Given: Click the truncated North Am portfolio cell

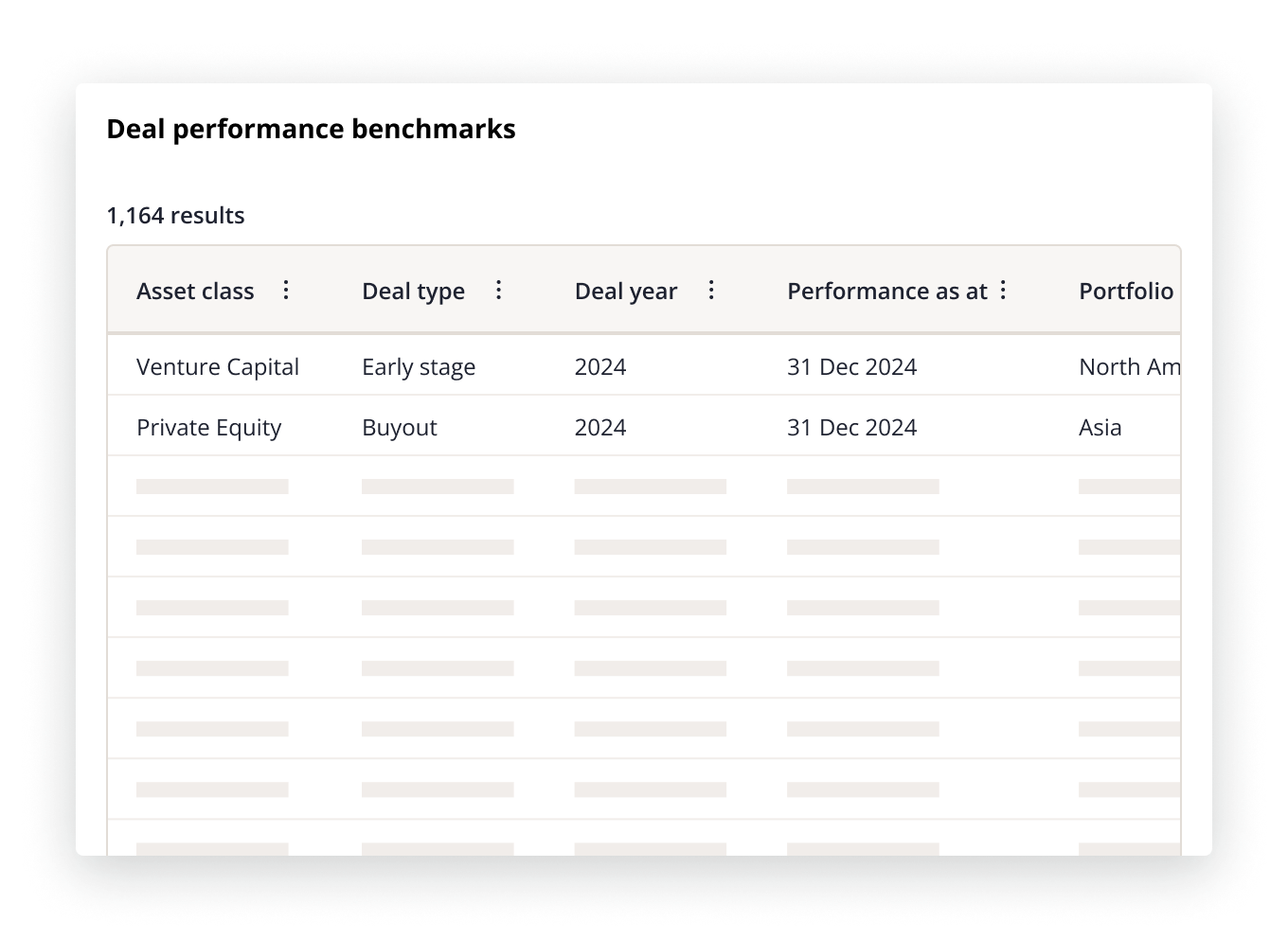Looking at the screenshot, I should coord(1129,367).
